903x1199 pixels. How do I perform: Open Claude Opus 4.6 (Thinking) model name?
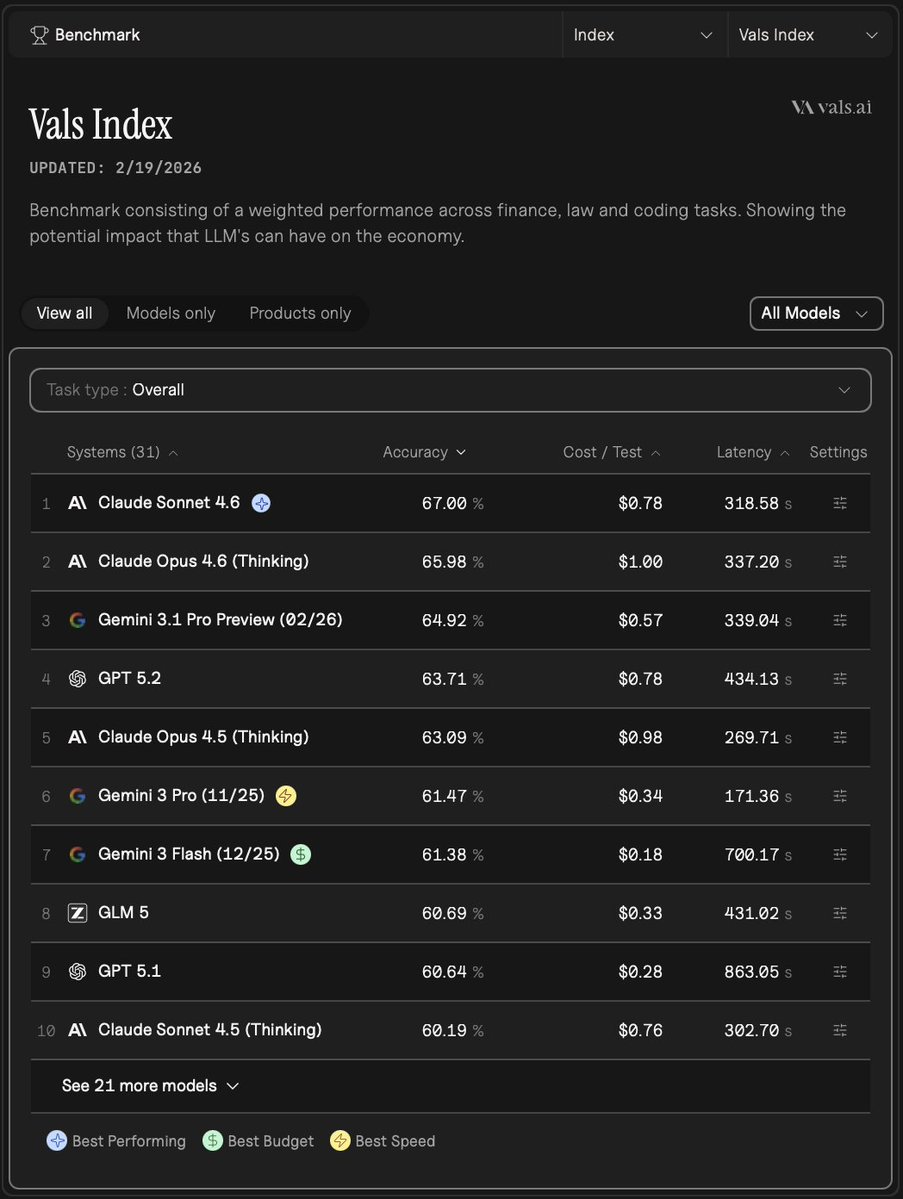pyautogui.click(x=203, y=561)
